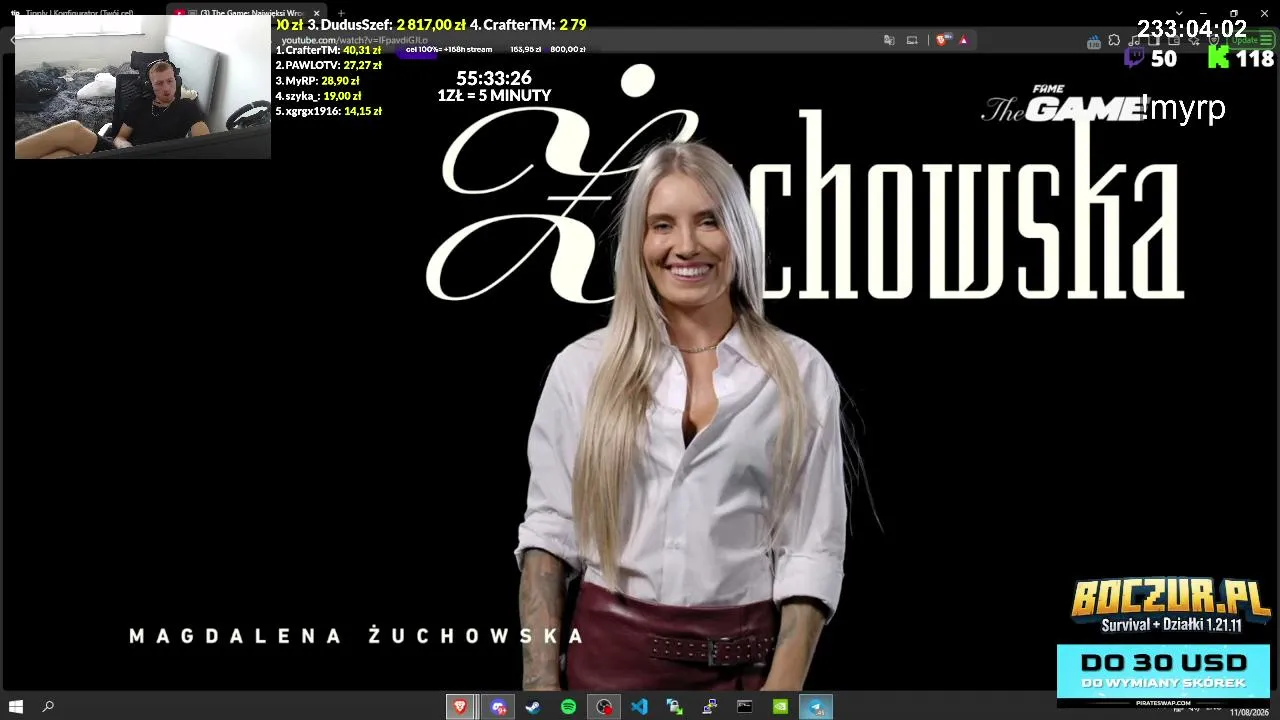The height and width of the screenshot is (720, 1280).
Task: Click the cast screen icon in address bar
Action: click(x=912, y=40)
